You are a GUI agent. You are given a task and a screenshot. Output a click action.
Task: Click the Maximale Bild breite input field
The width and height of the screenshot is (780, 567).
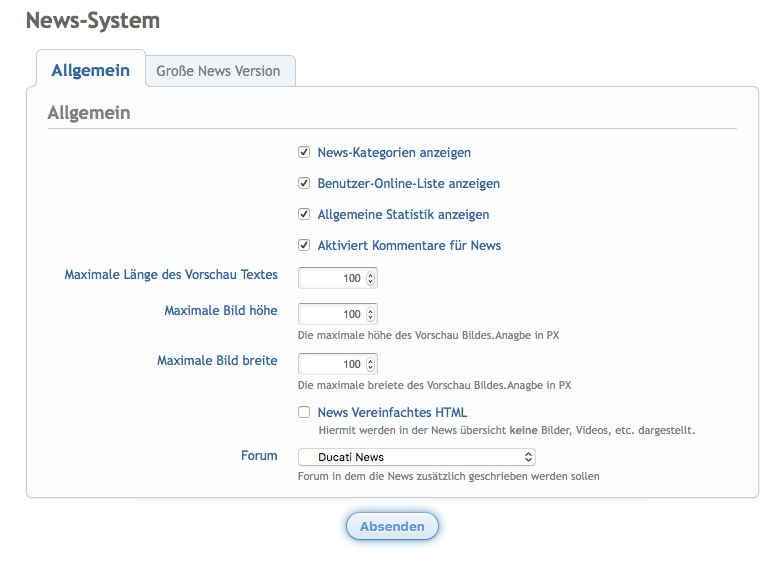tap(331, 364)
